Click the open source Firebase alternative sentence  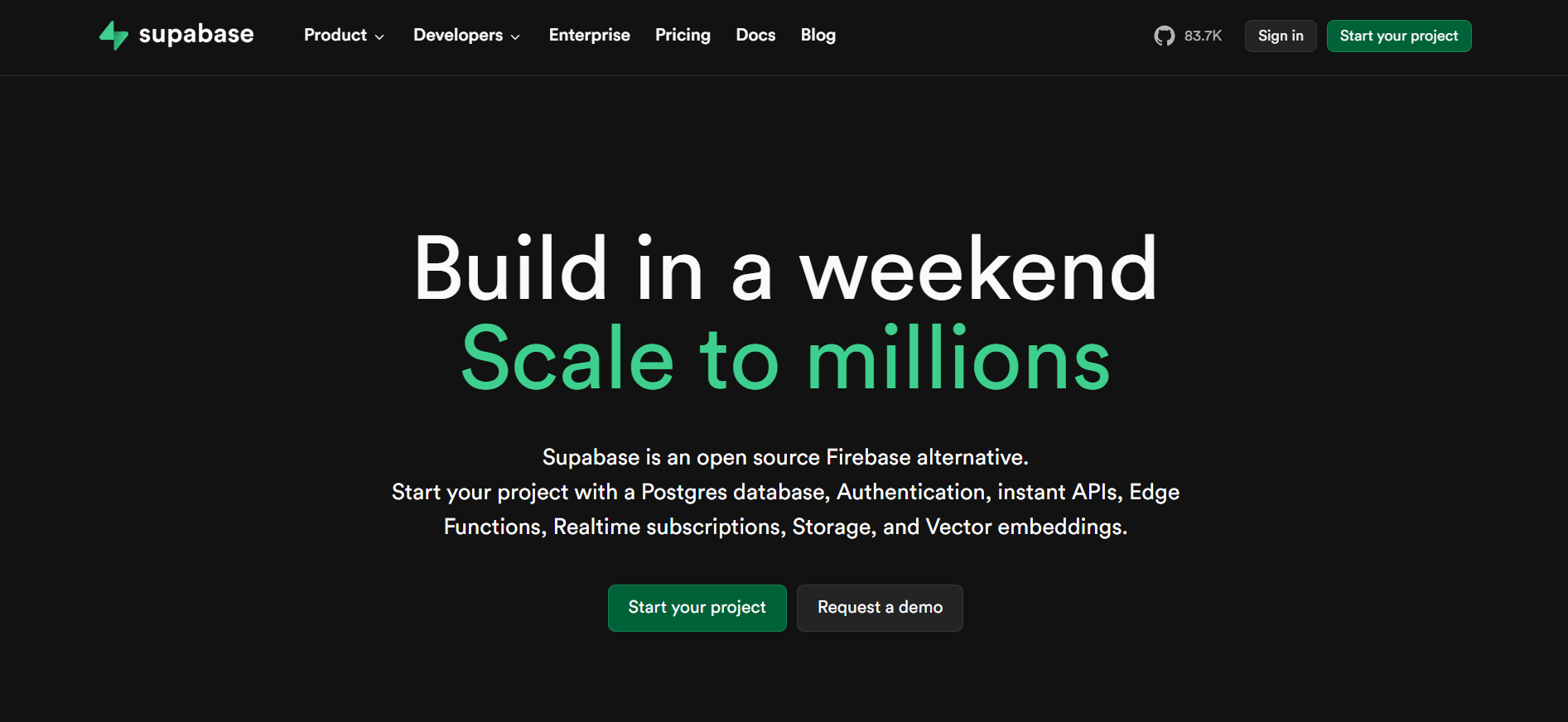point(785,457)
